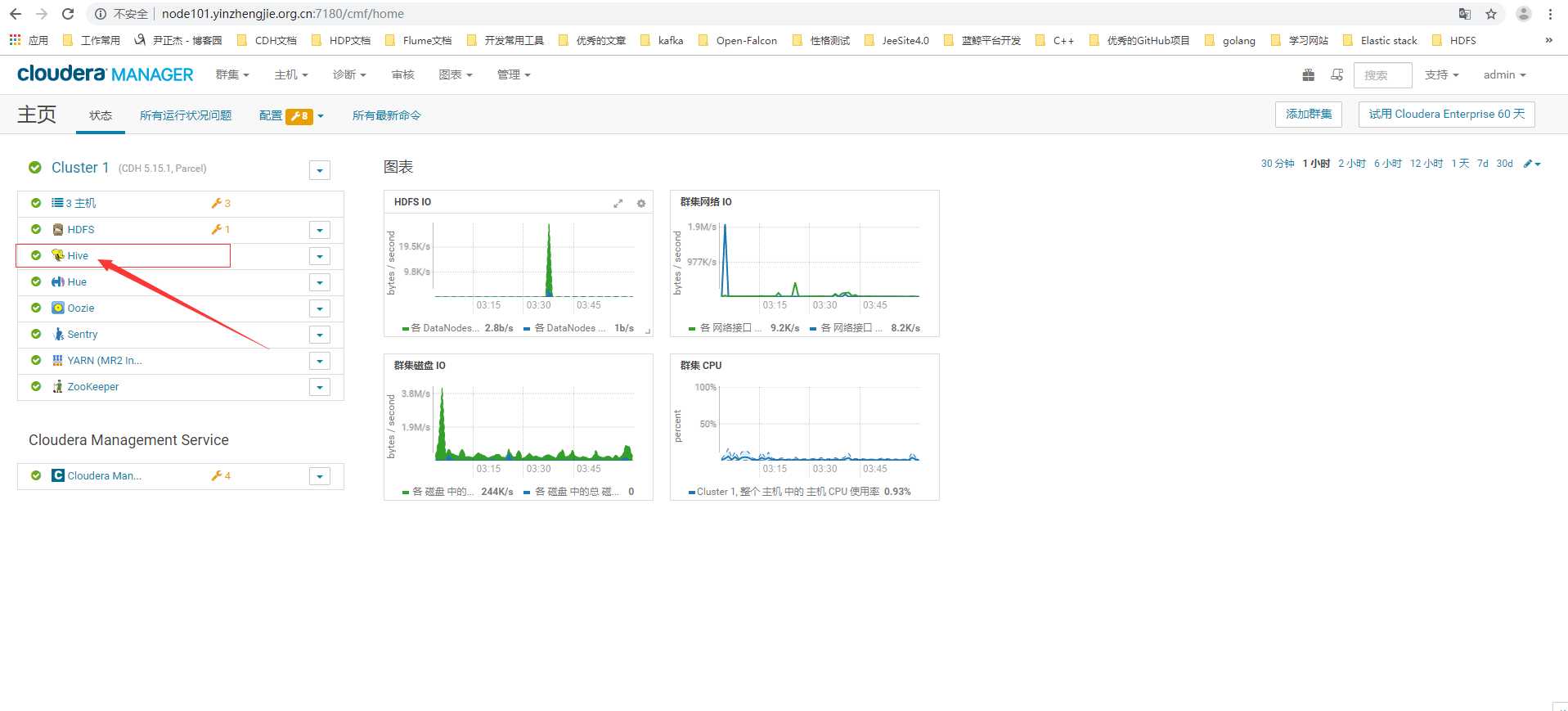Image resolution: width=1568 pixels, height=711 pixels.
Task: Open the Hive service actions dropdown
Action: click(x=320, y=257)
